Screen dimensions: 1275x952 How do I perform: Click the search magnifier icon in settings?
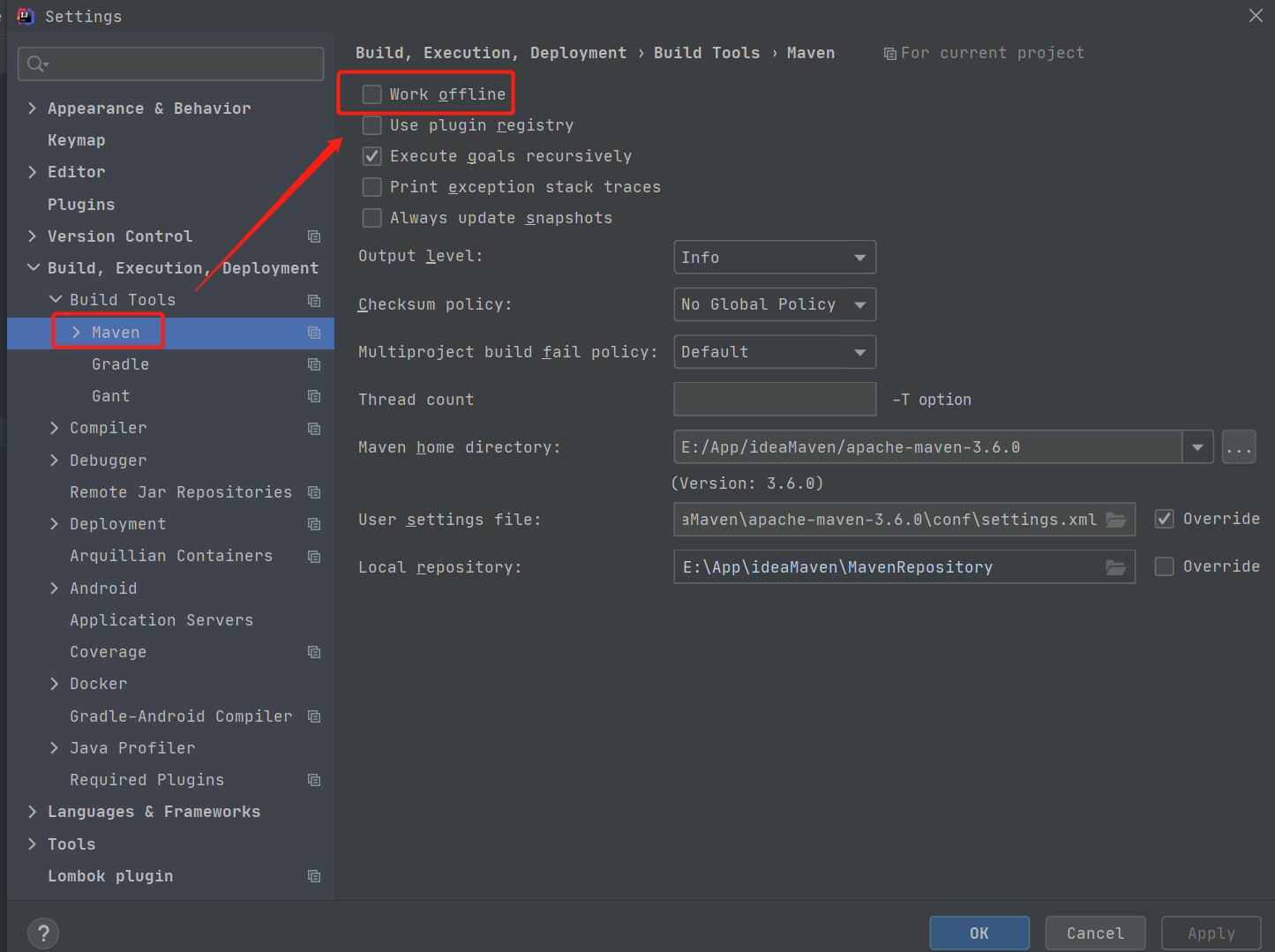(37, 64)
